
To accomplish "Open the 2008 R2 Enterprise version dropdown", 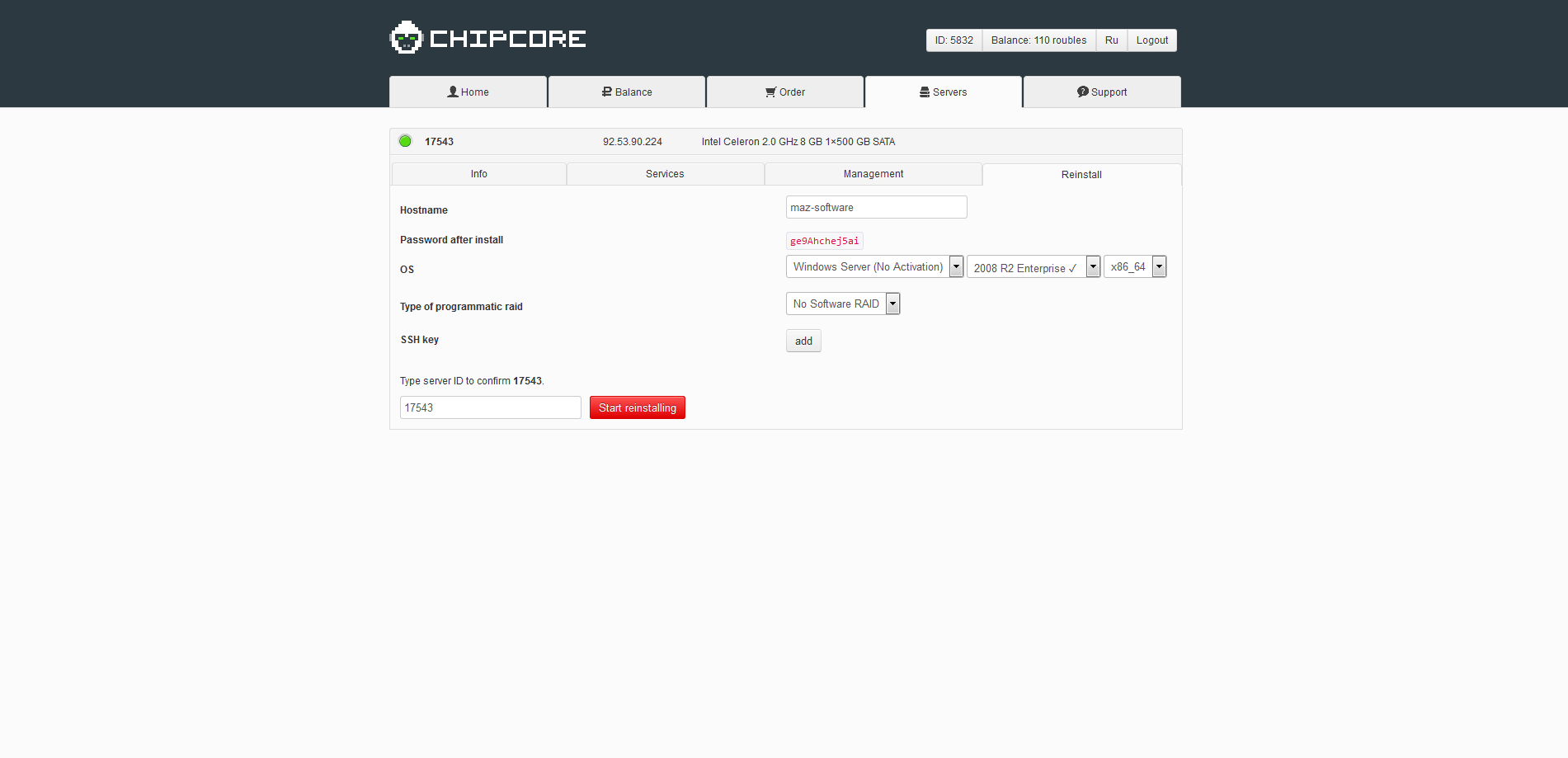I will [x=1033, y=267].
